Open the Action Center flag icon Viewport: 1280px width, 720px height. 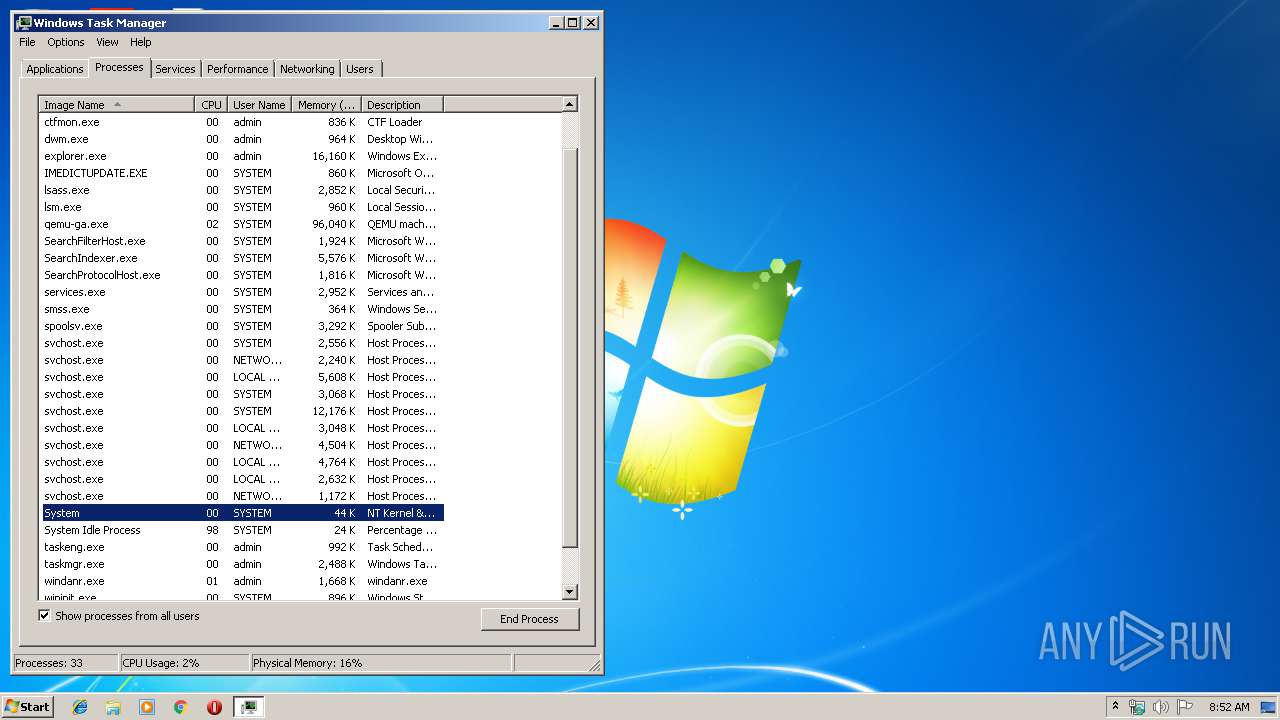(1185, 707)
